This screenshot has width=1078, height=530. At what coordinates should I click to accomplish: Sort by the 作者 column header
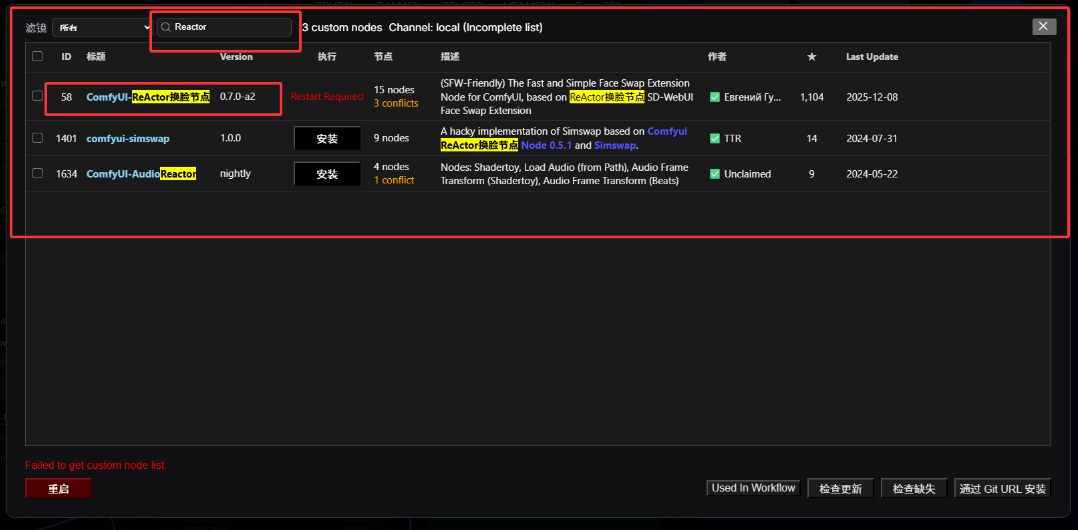coord(717,57)
